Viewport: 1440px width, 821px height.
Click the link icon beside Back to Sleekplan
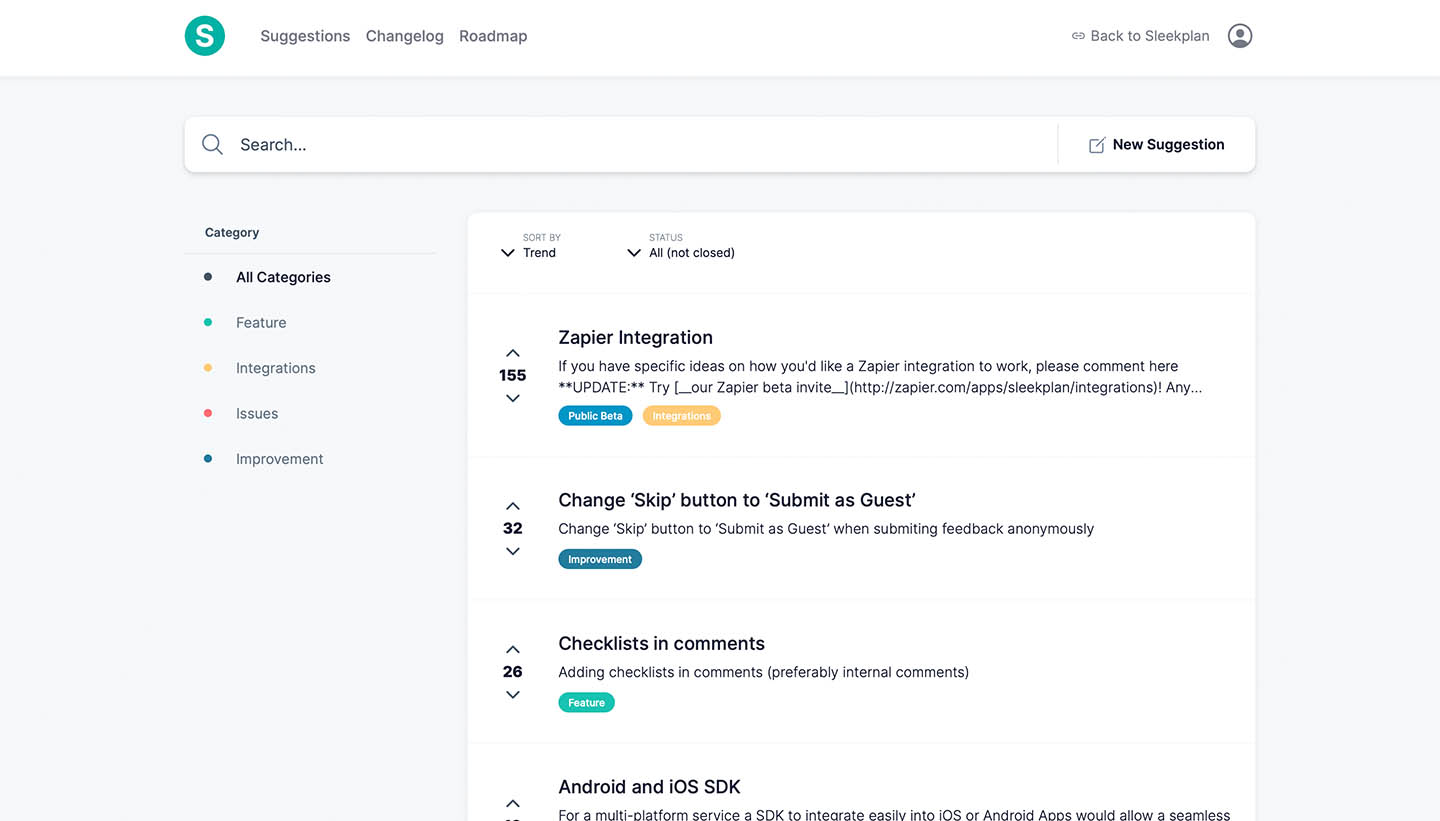(1078, 36)
